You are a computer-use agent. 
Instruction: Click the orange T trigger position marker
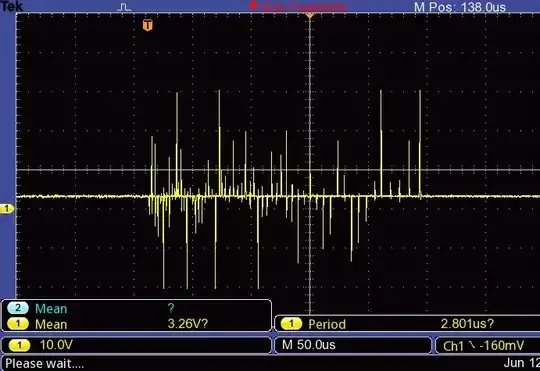click(x=147, y=25)
